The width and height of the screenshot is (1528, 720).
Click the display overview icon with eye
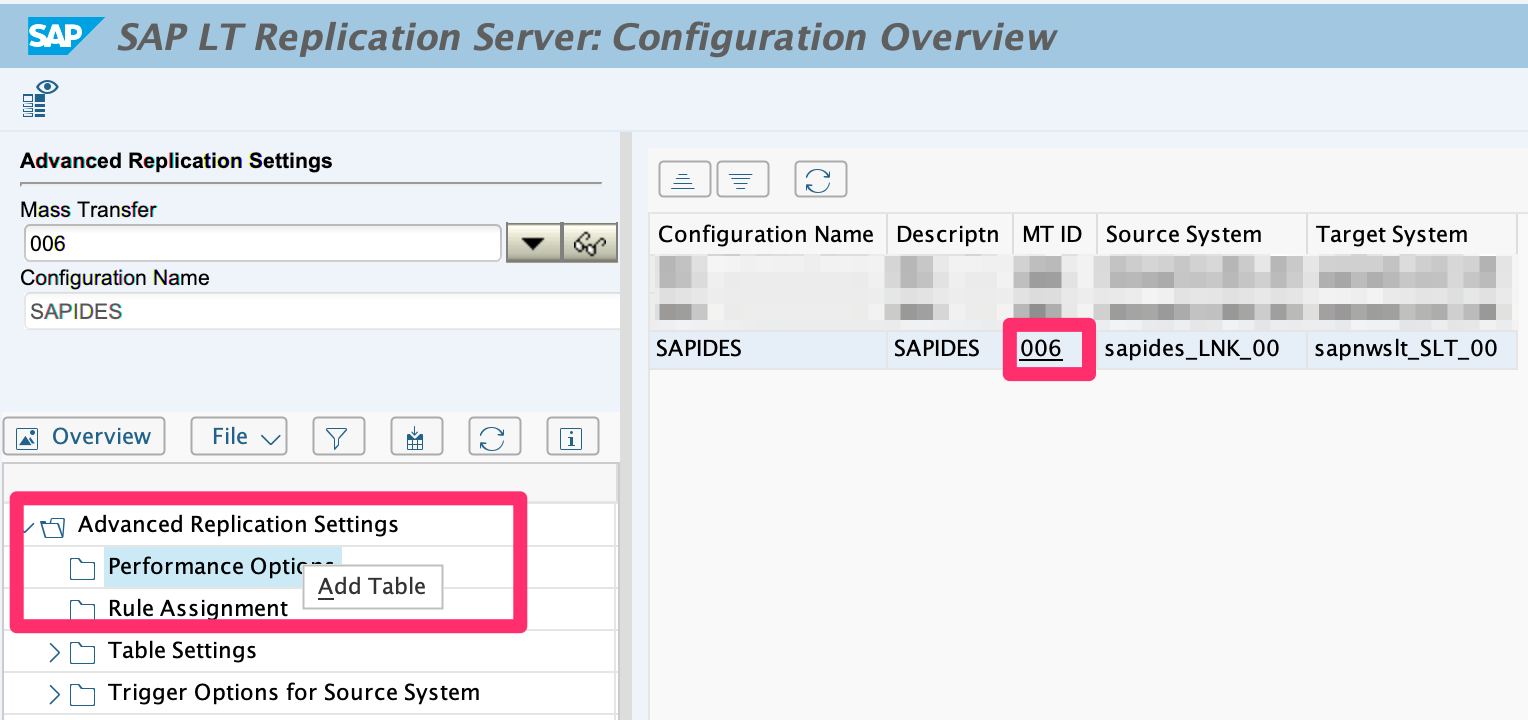pyautogui.click(x=40, y=98)
